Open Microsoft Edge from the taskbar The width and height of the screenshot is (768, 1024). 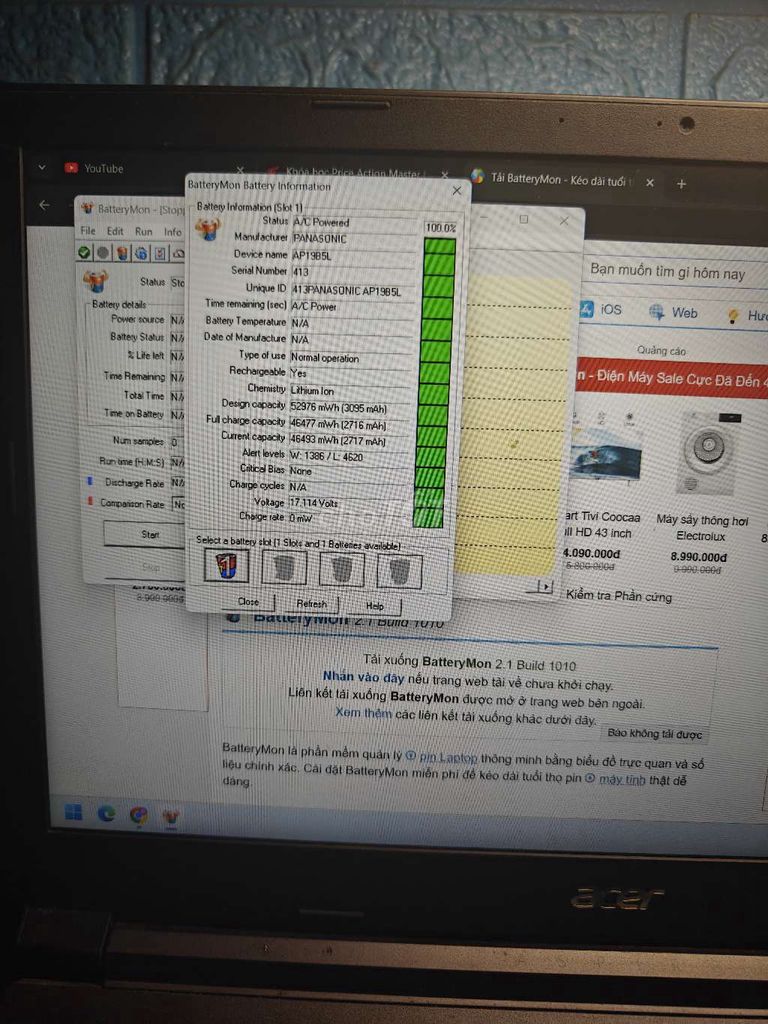(x=106, y=813)
